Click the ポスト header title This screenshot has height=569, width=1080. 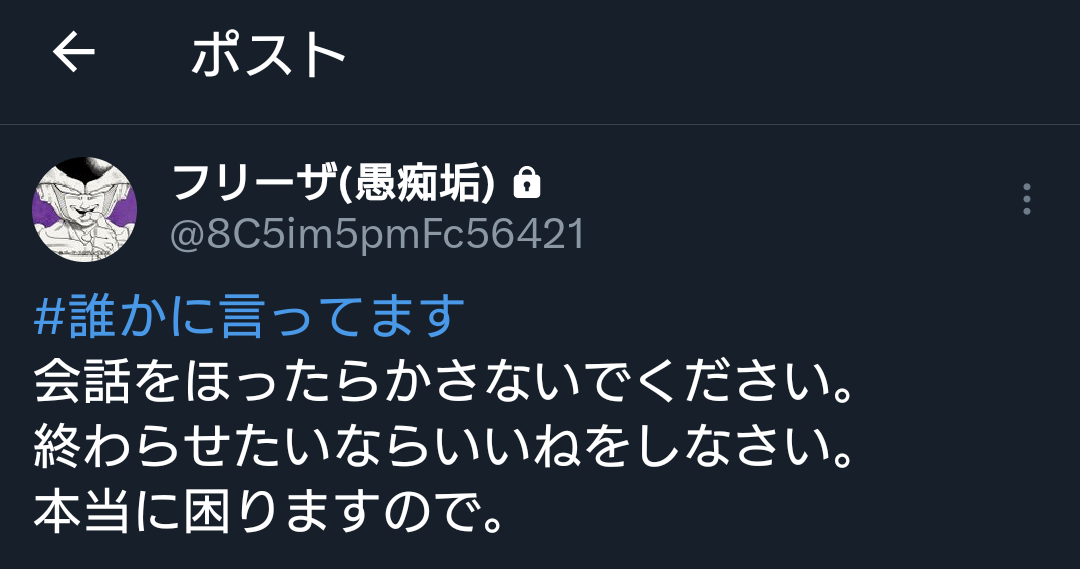(x=269, y=54)
